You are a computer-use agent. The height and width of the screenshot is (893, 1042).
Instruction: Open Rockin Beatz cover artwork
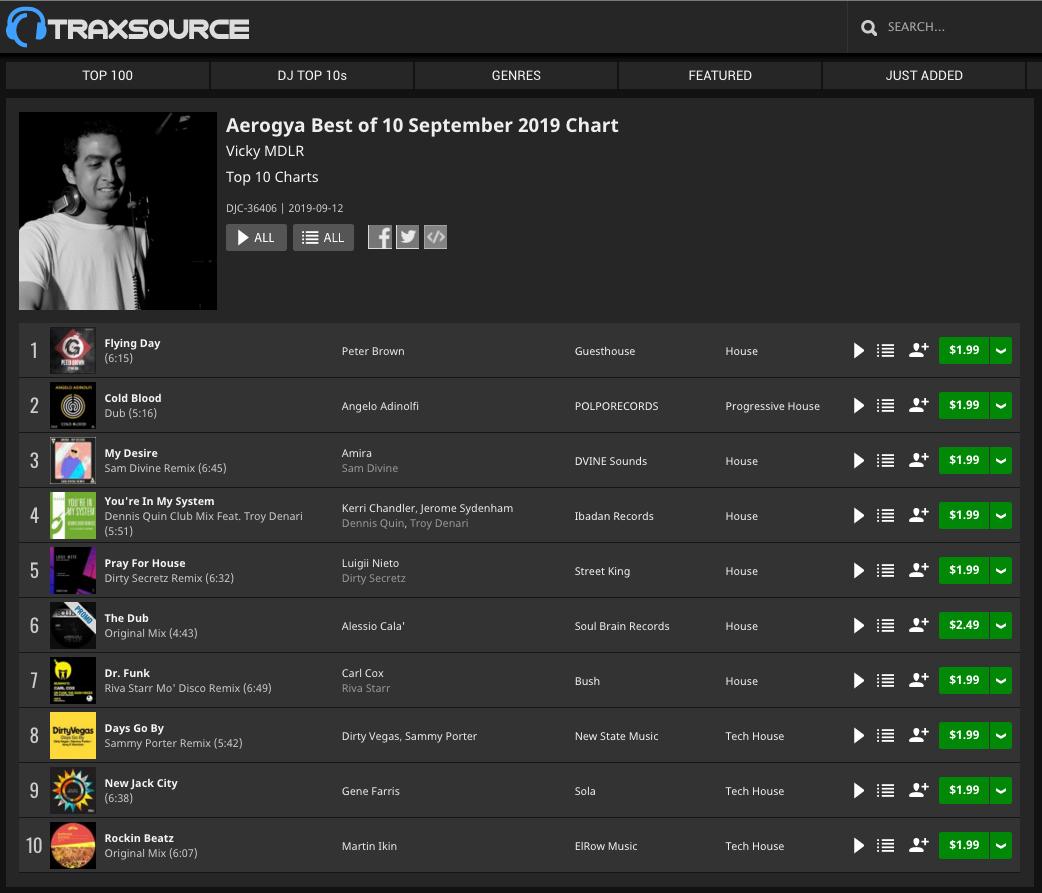(73, 846)
